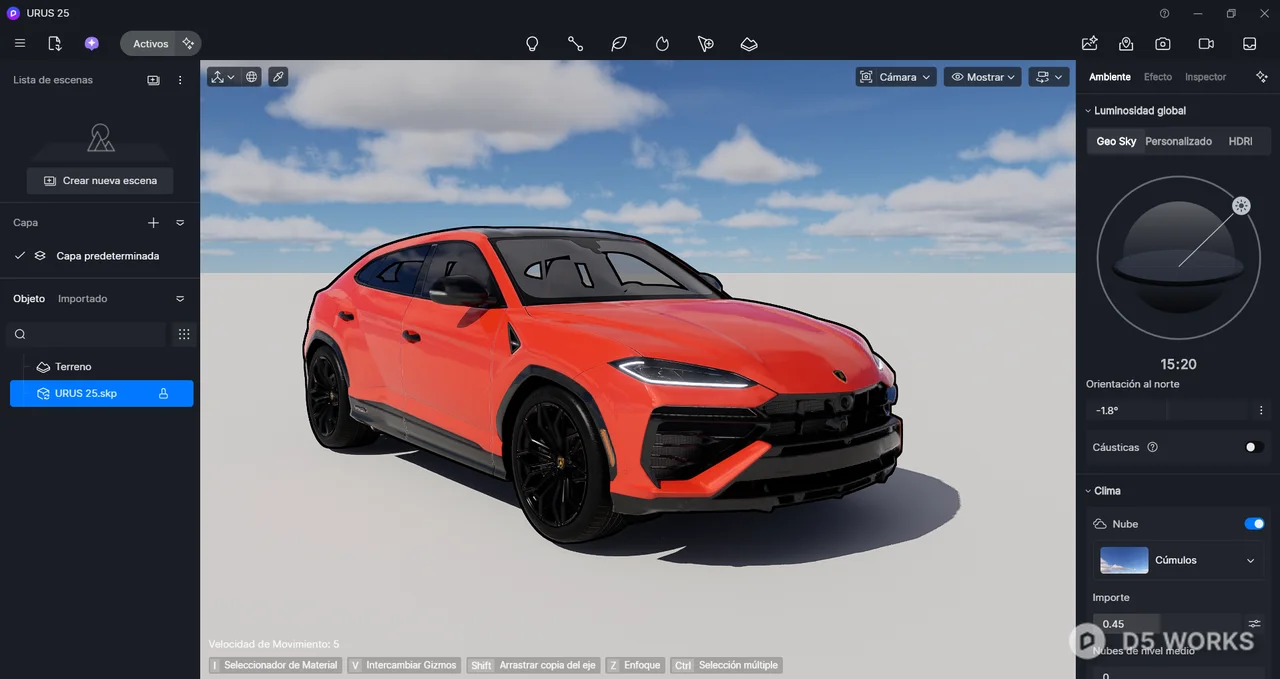This screenshot has width=1280, height=679.
Task: Open the move gizmo dropdown
Action: pos(223,77)
